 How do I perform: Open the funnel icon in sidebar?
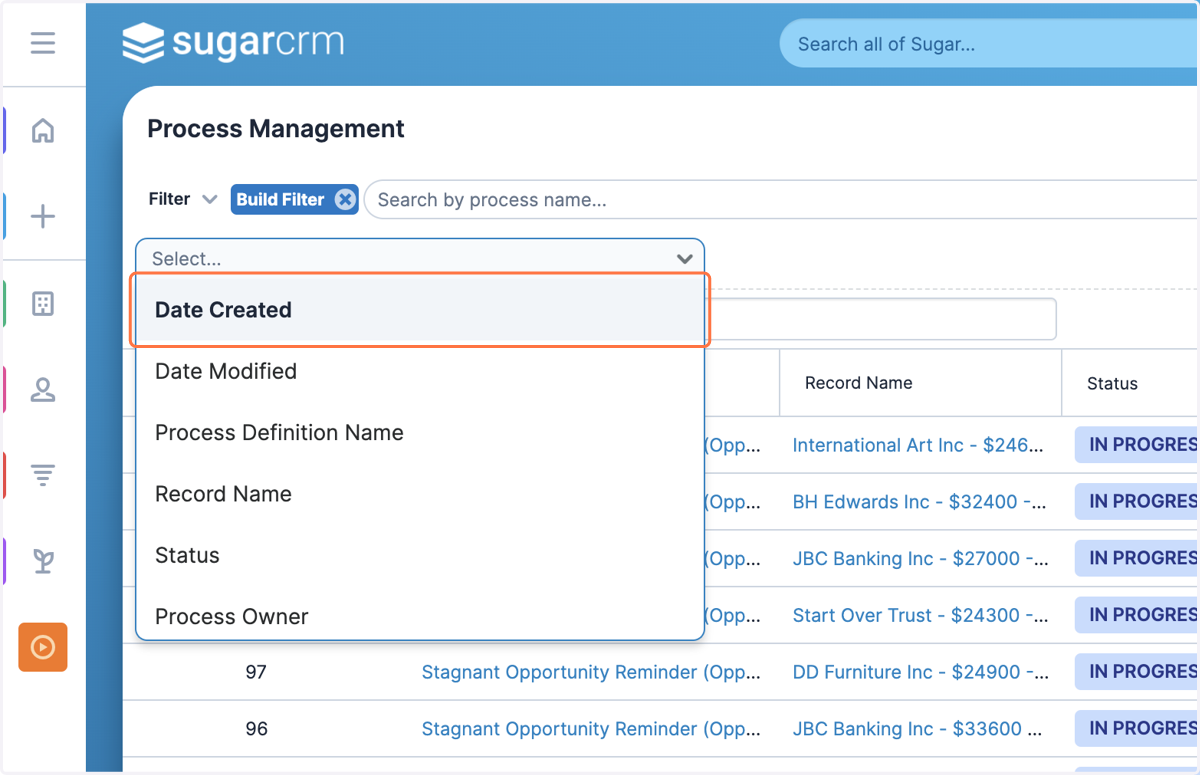[x=43, y=475]
